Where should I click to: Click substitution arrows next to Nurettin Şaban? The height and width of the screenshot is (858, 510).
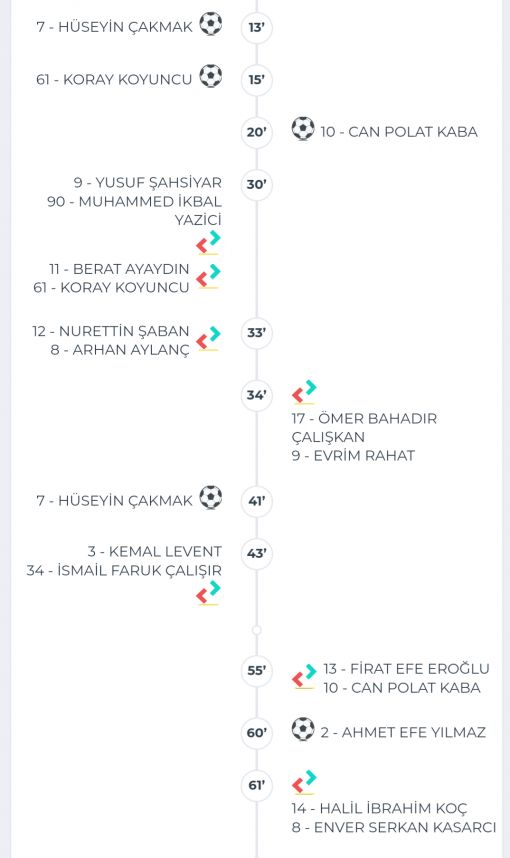208,338
